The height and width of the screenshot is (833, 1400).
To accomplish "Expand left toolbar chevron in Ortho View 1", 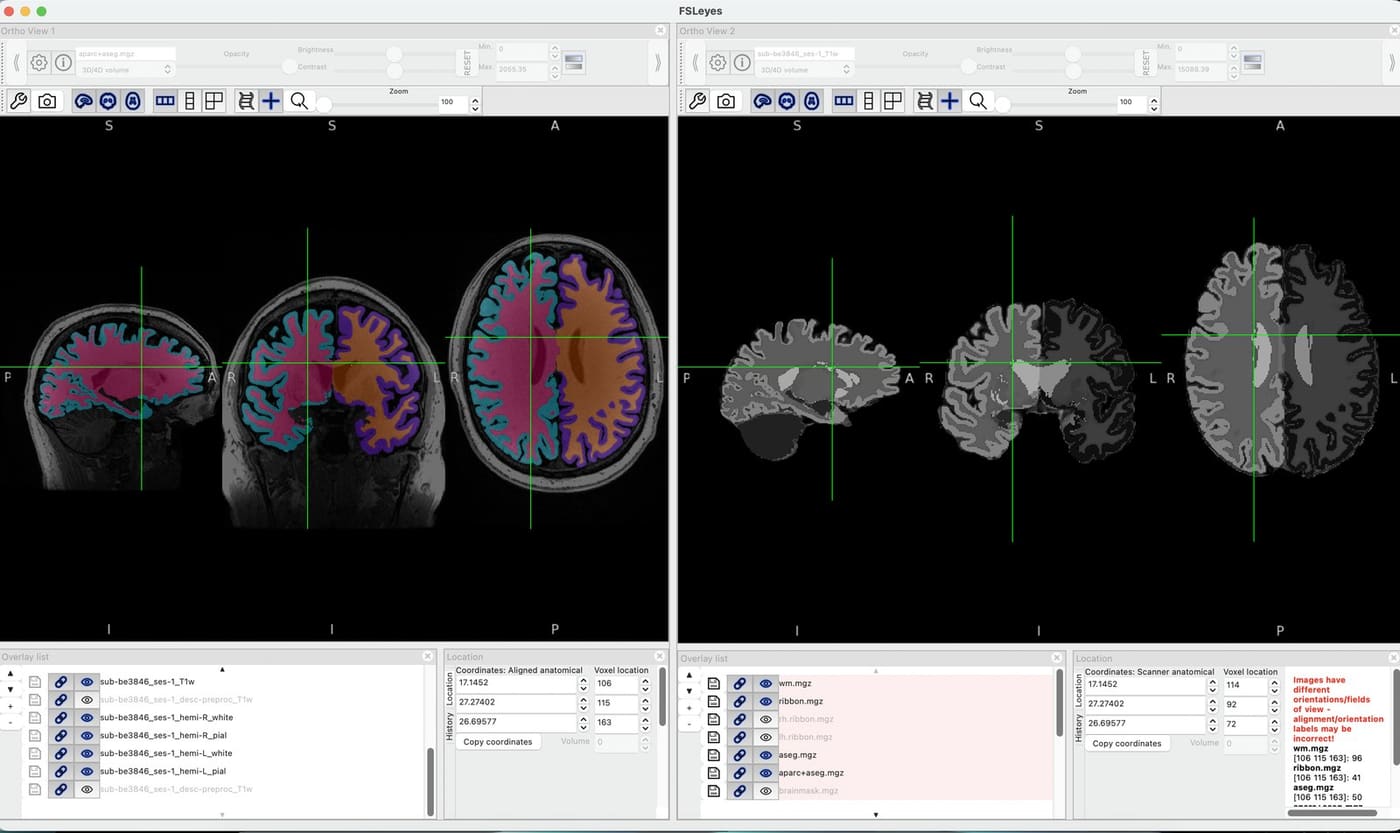I will coord(17,63).
